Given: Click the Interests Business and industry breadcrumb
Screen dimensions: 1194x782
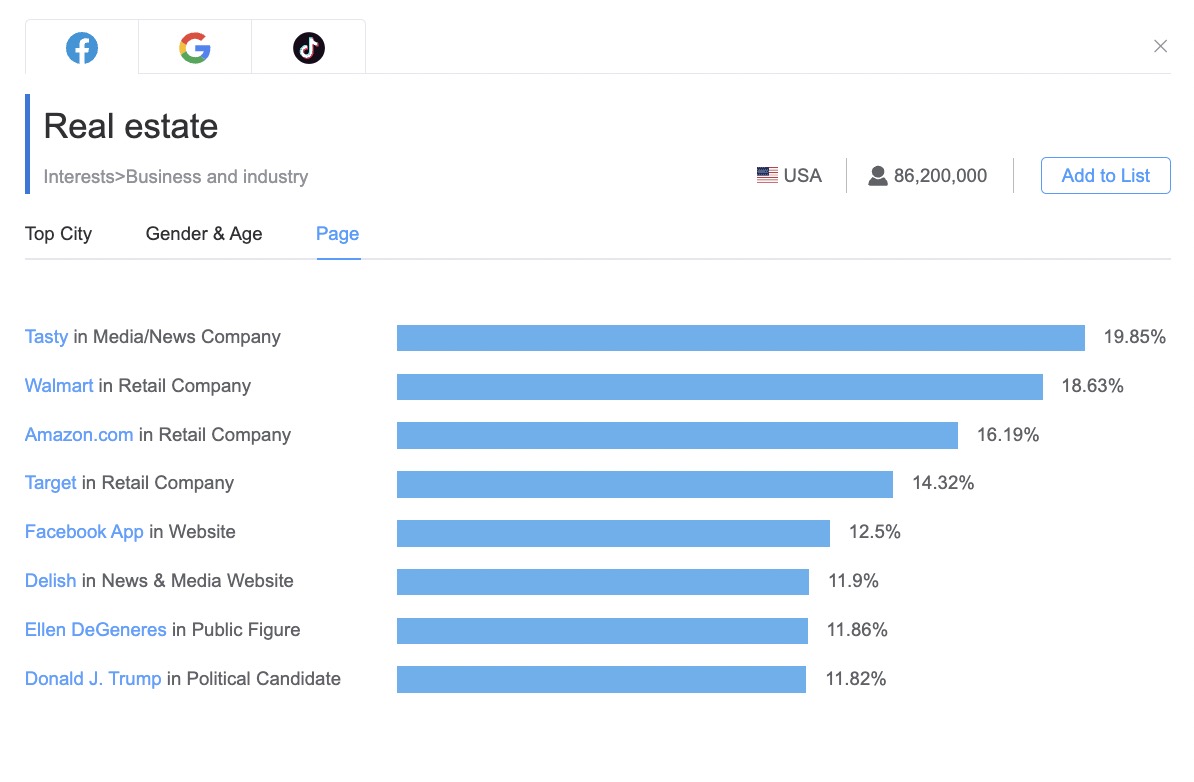Looking at the screenshot, I should [x=174, y=176].
